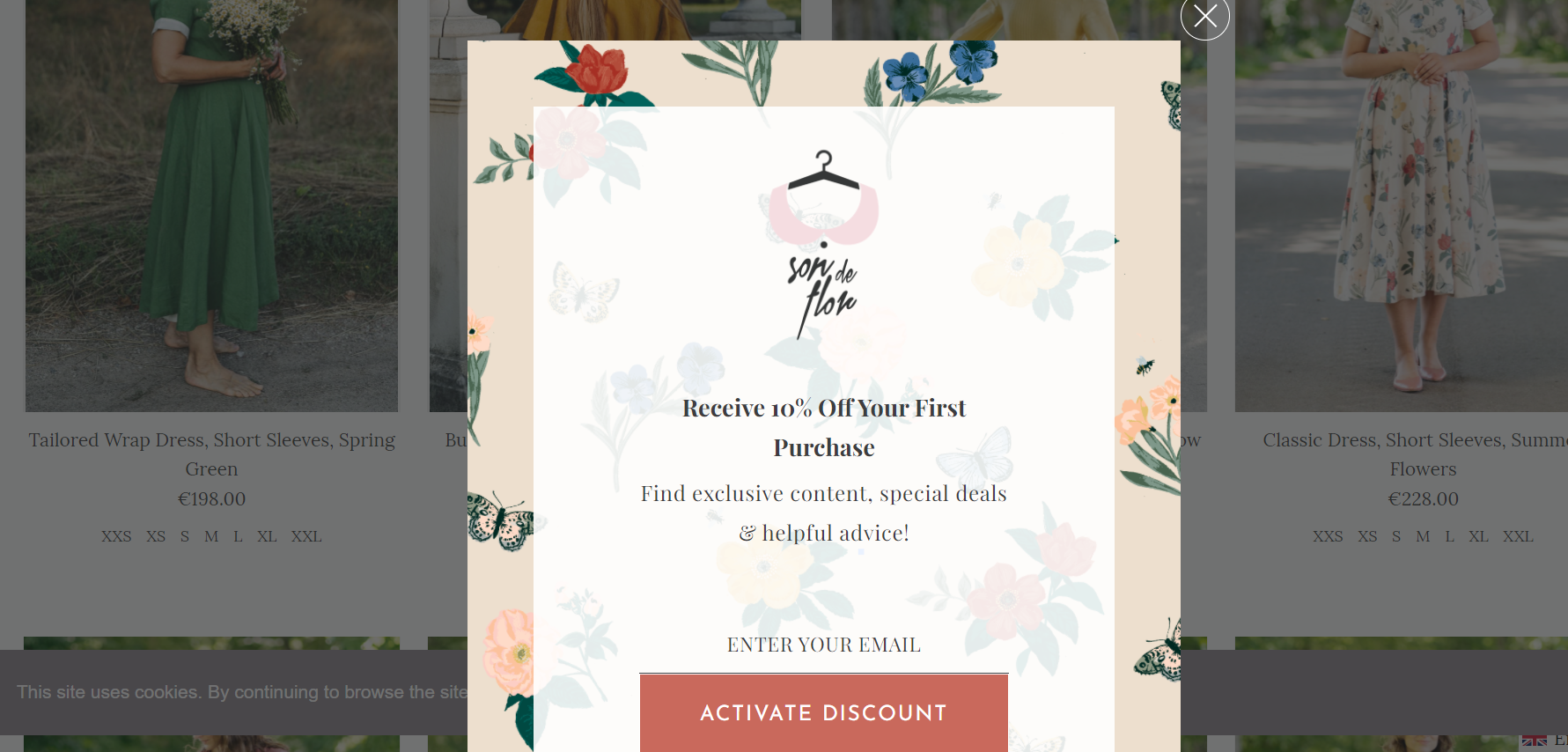This screenshot has width=1568, height=752.
Task: Focus the Enter Your Email field
Action: (823, 645)
